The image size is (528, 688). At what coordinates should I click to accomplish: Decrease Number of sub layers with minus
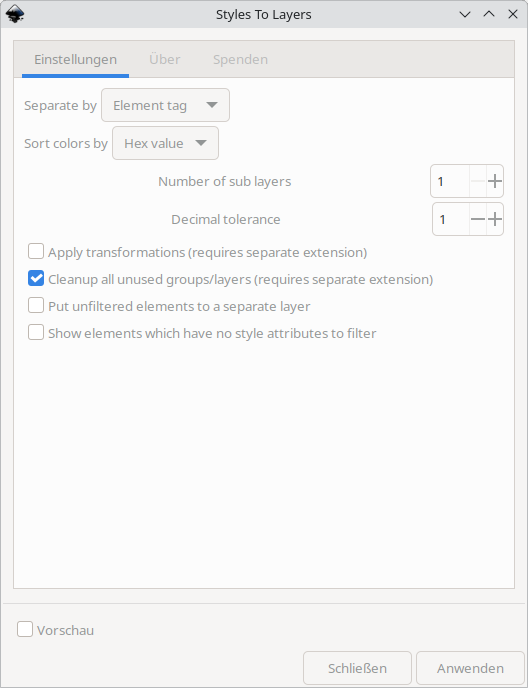click(x=478, y=181)
